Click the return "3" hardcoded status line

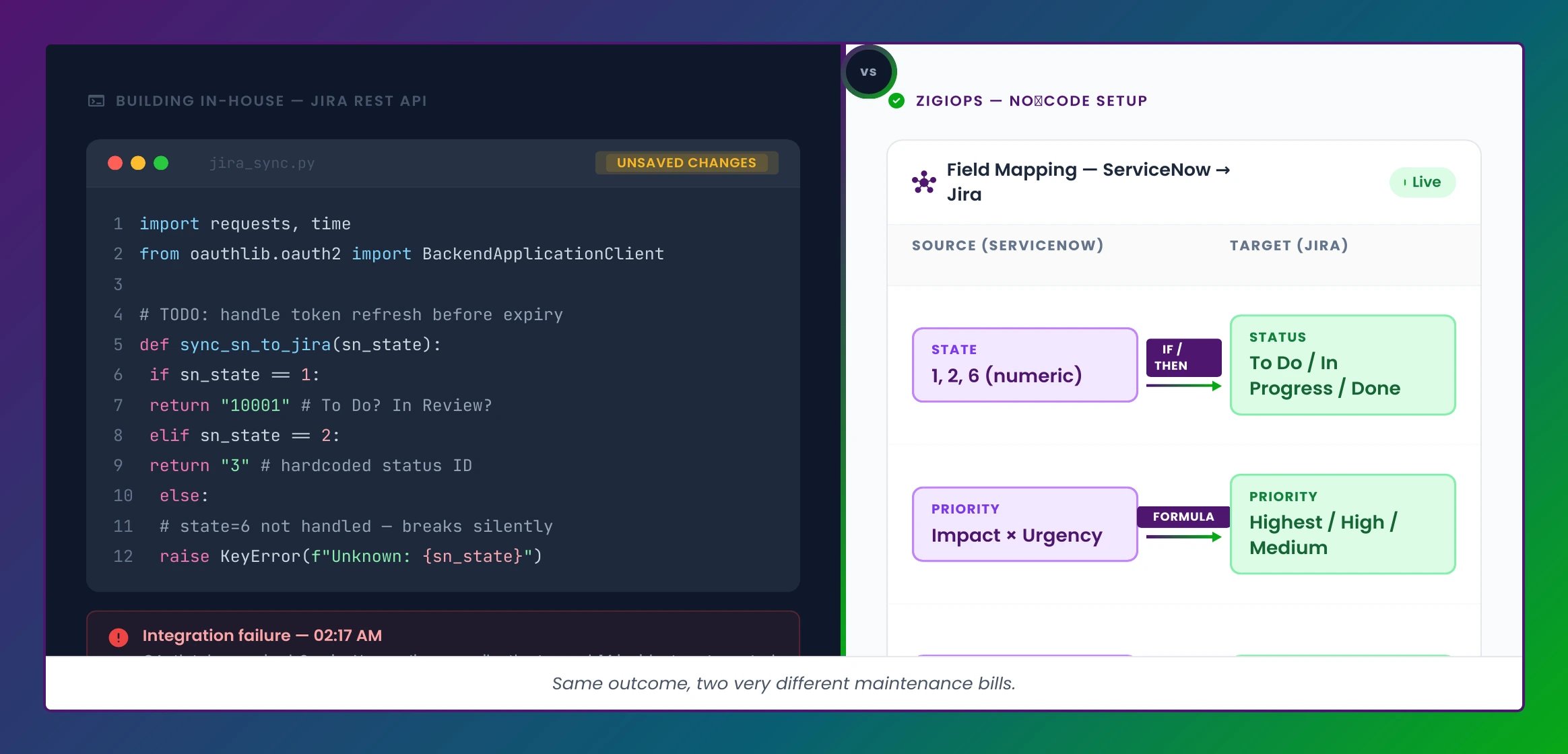click(x=311, y=466)
